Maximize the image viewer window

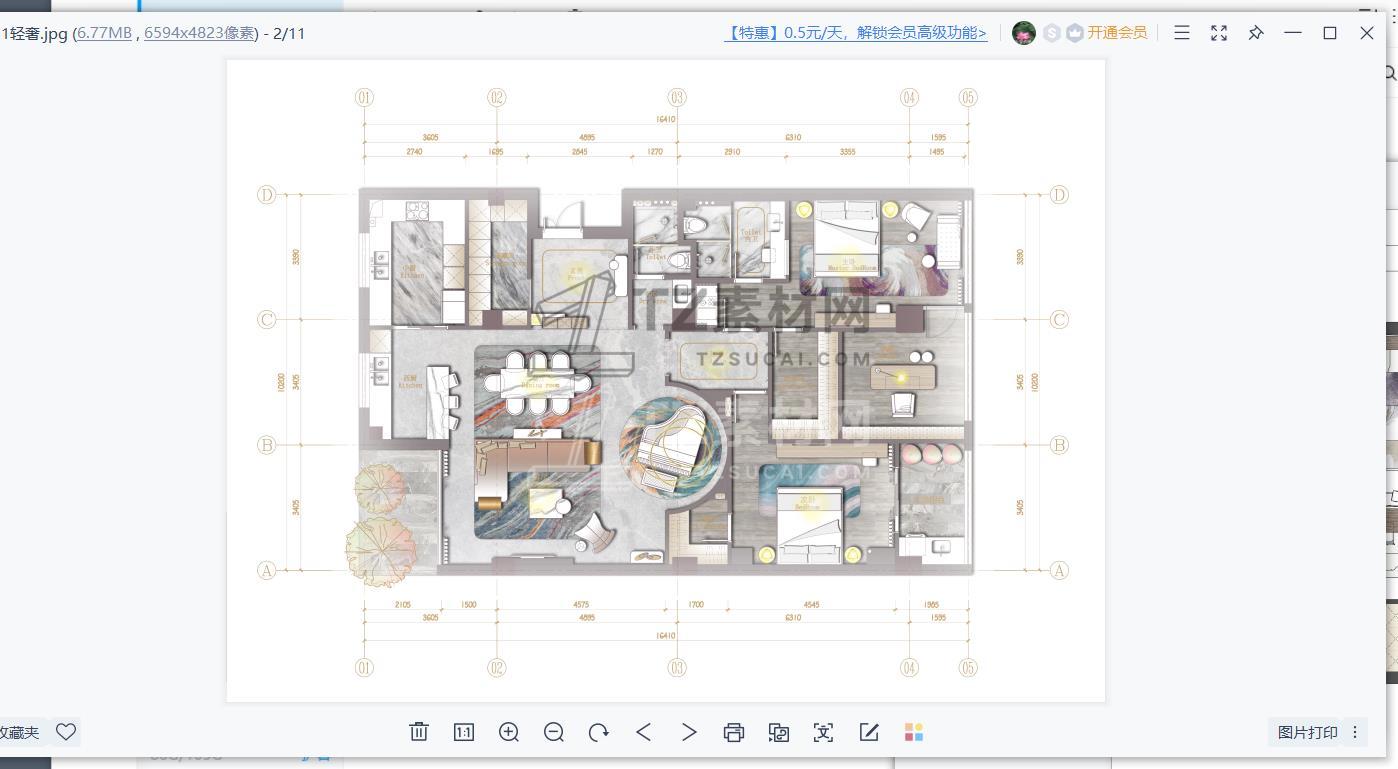click(1330, 32)
